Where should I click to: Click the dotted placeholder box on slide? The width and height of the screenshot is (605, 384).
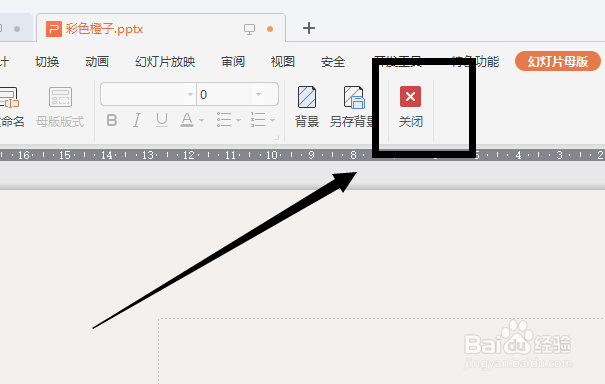tap(382, 351)
